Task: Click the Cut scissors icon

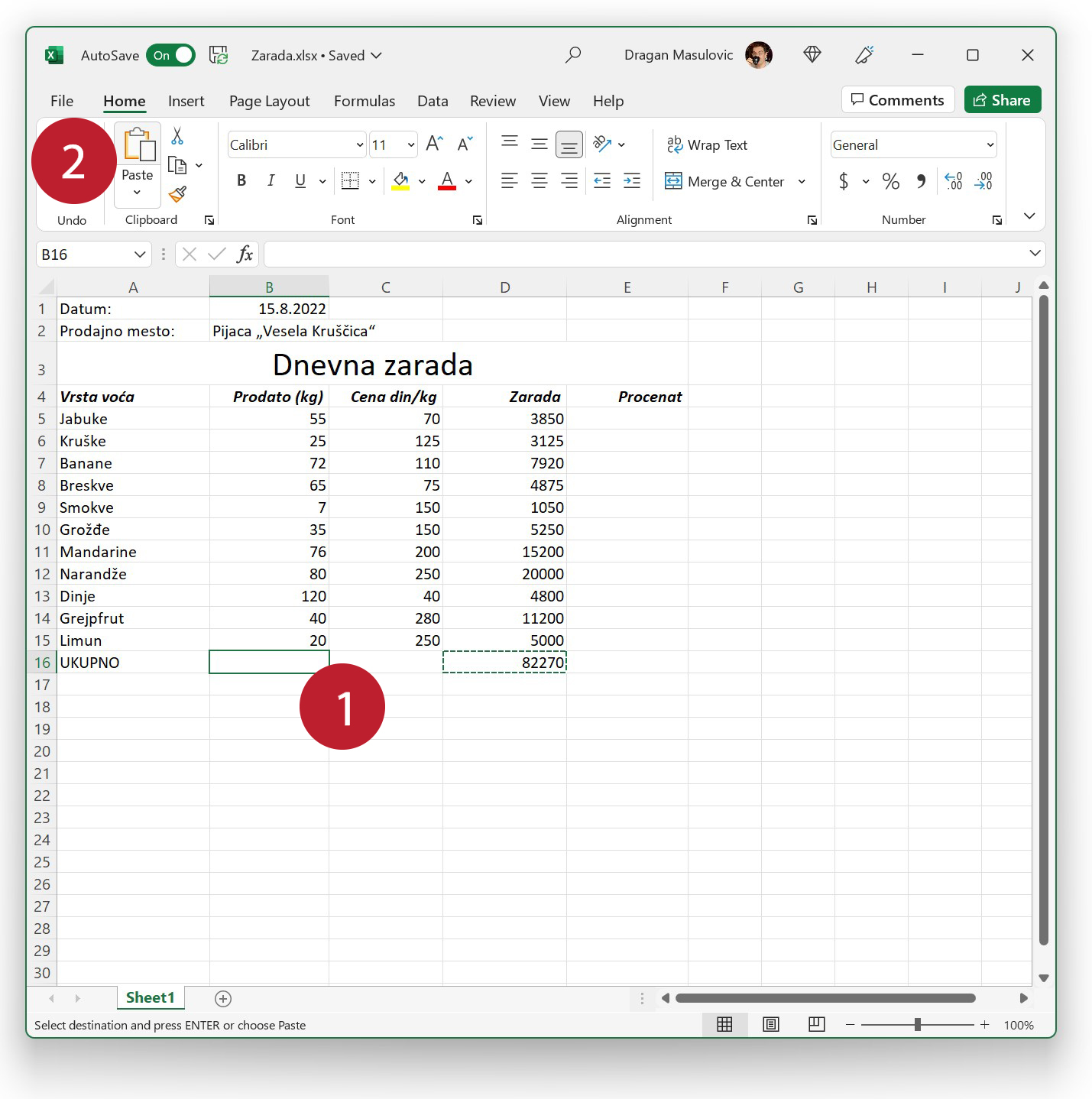Action: tap(177, 136)
